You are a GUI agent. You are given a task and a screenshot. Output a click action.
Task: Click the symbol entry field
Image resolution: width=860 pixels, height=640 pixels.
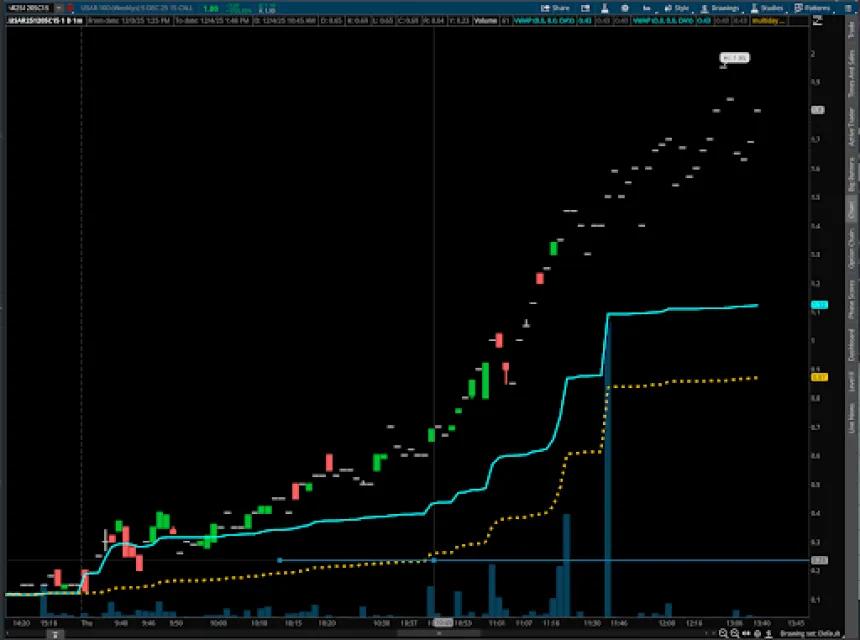point(29,8)
